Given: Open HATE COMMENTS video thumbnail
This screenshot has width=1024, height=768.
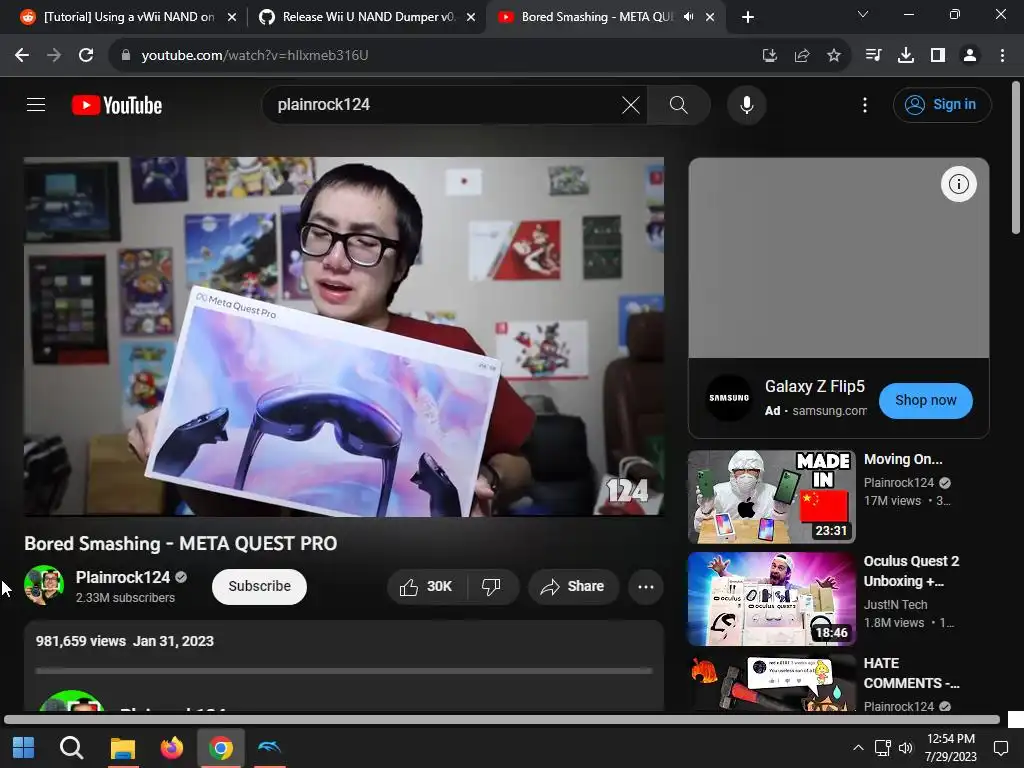Looking at the screenshot, I should [x=771, y=682].
